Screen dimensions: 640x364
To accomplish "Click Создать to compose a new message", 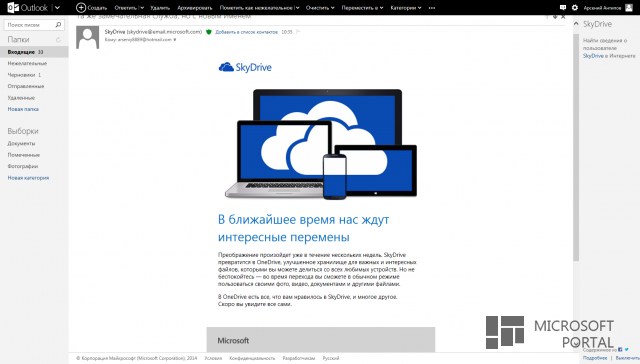I will 92,7.
